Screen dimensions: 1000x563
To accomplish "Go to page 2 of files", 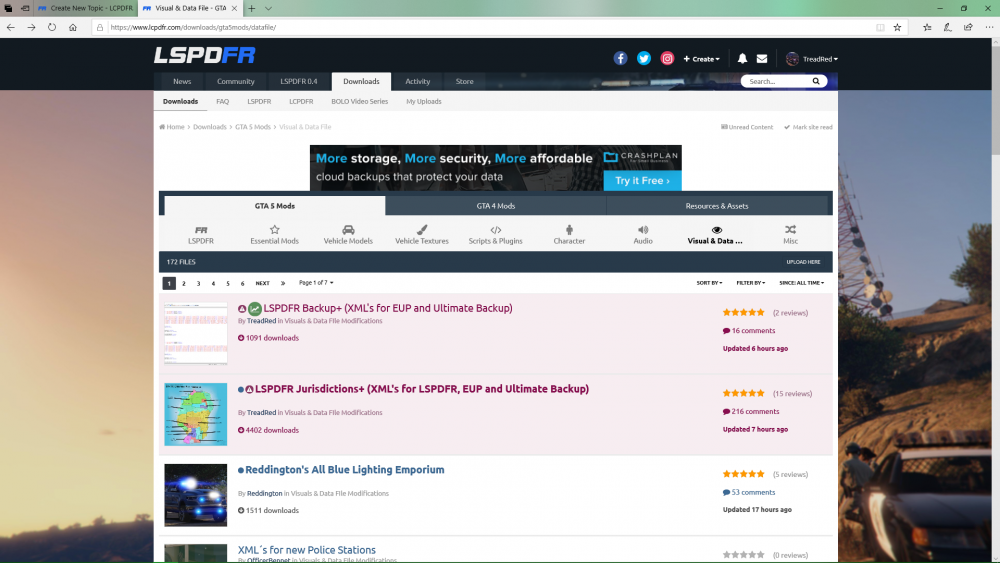I will tap(184, 283).
